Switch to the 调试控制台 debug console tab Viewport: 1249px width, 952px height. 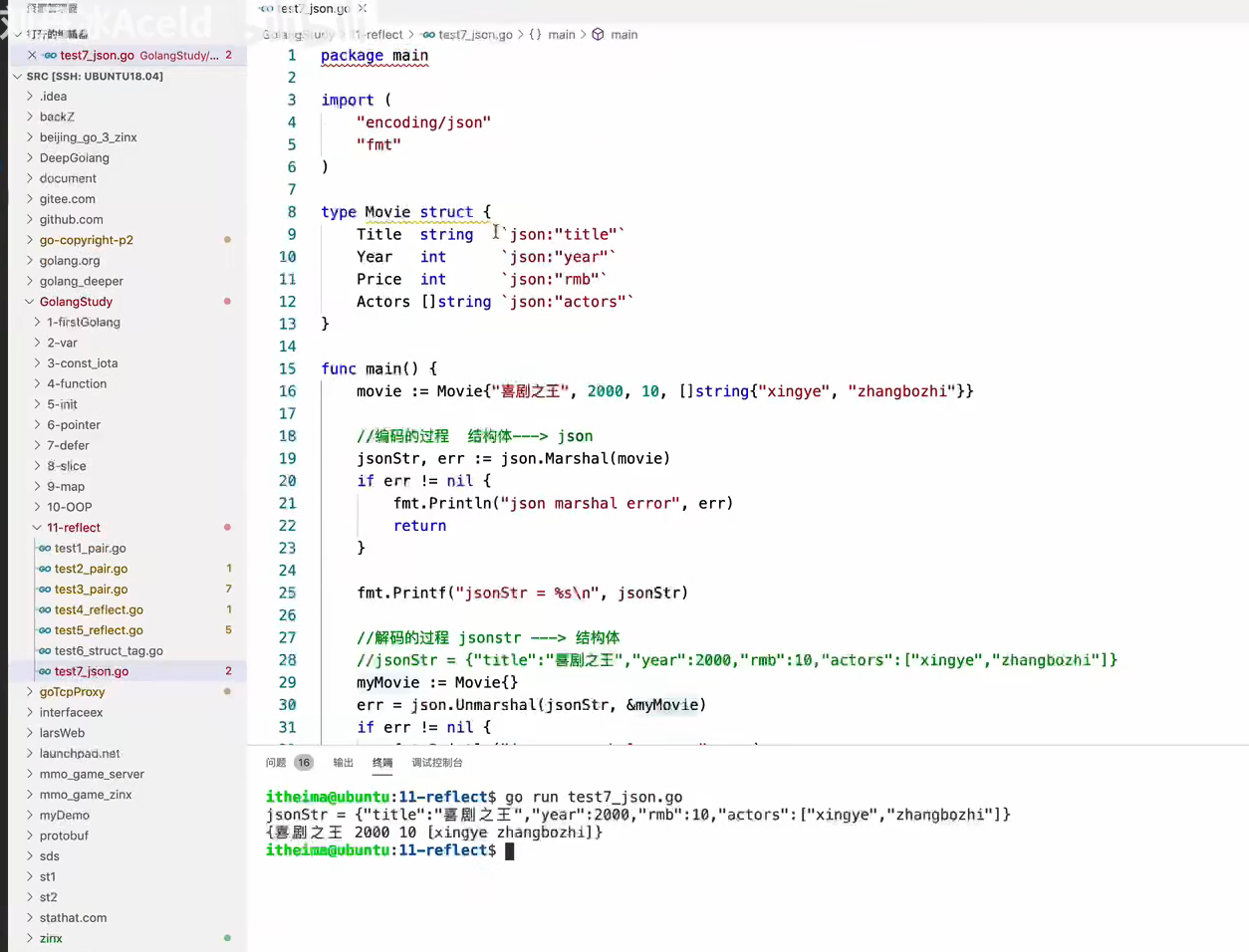click(437, 763)
